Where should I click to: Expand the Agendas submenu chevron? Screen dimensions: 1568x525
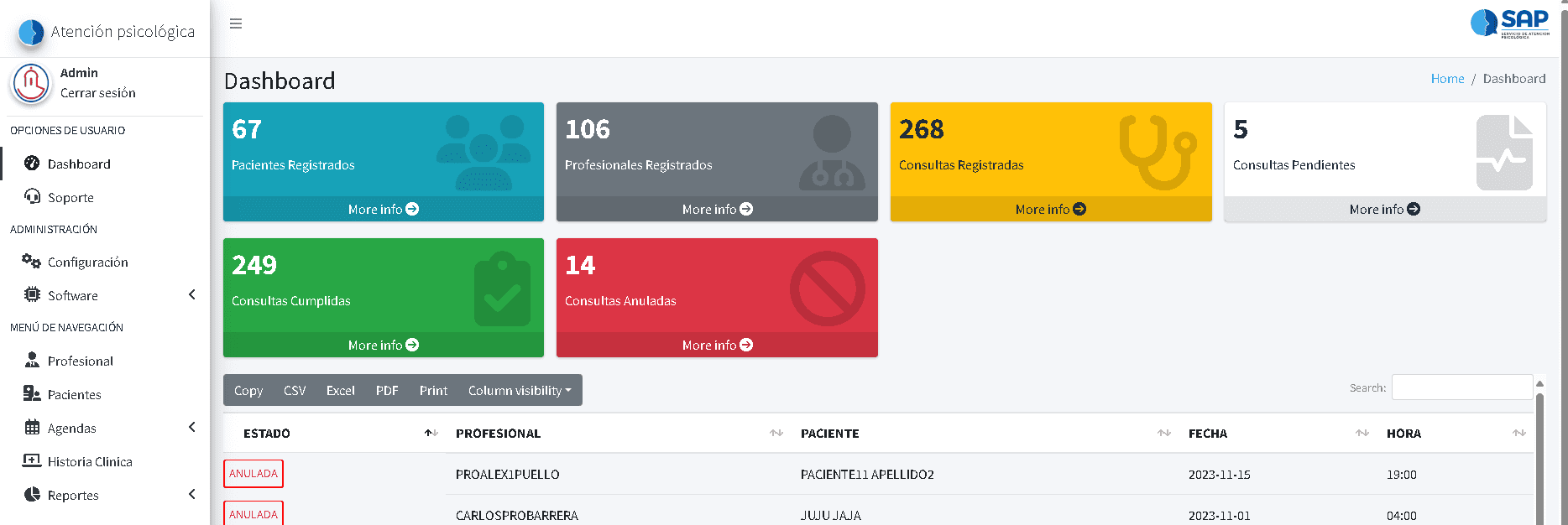(192, 427)
